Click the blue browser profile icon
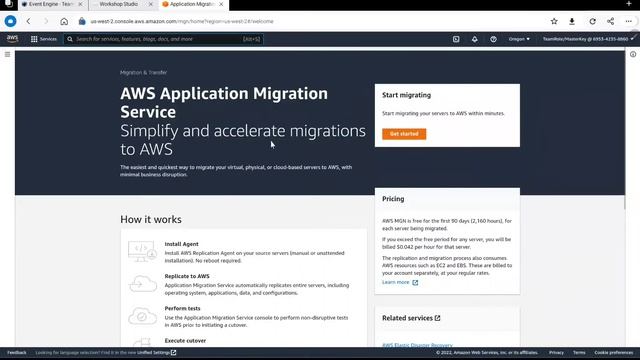Viewport: 640px width, 360px height. click(x=10, y=21)
